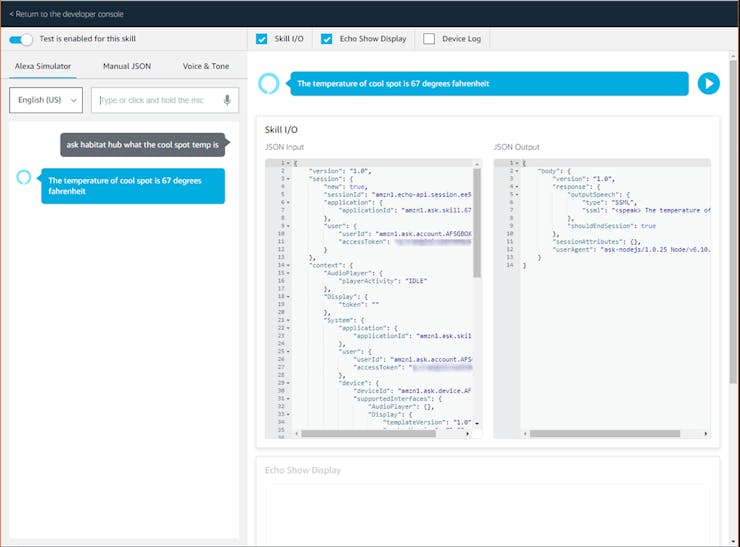Click the chat response bubble about 67 degrees
This screenshot has width=740, height=547.
tap(133, 186)
